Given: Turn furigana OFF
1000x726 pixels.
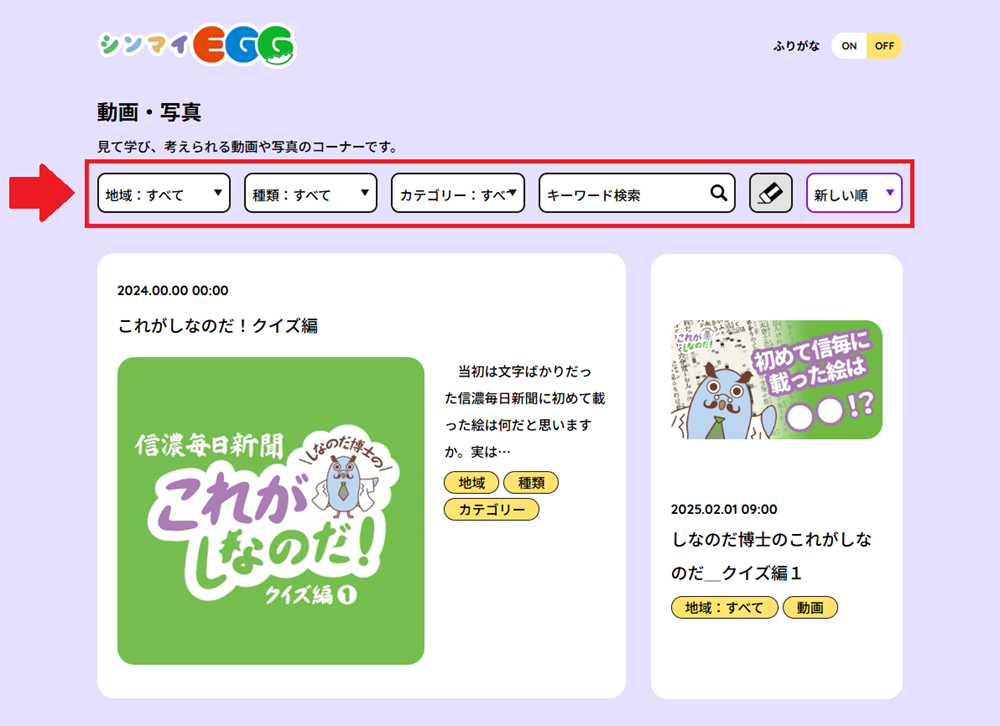Looking at the screenshot, I should [884, 46].
